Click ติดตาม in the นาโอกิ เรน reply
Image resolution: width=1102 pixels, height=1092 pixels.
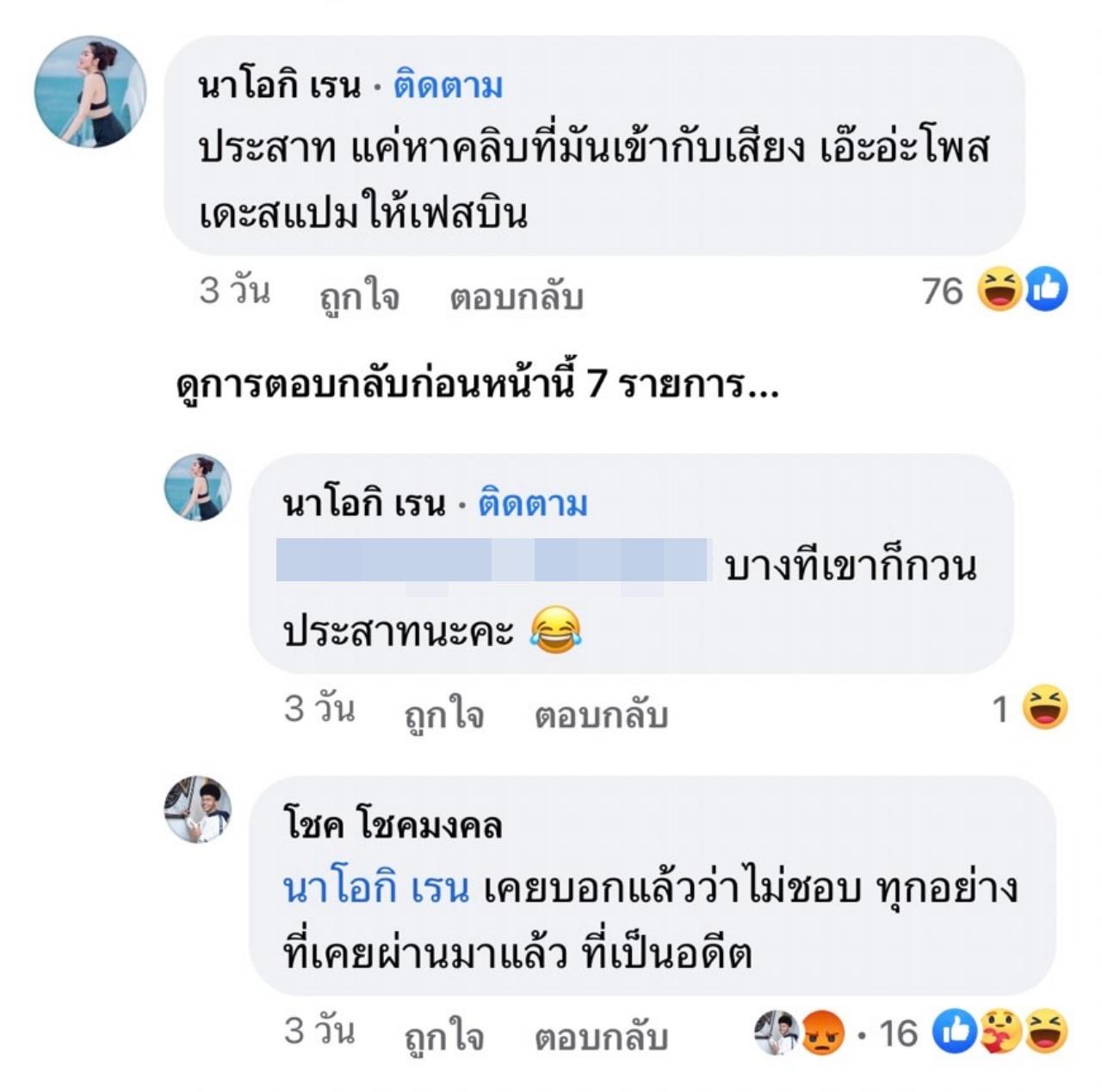(x=532, y=504)
